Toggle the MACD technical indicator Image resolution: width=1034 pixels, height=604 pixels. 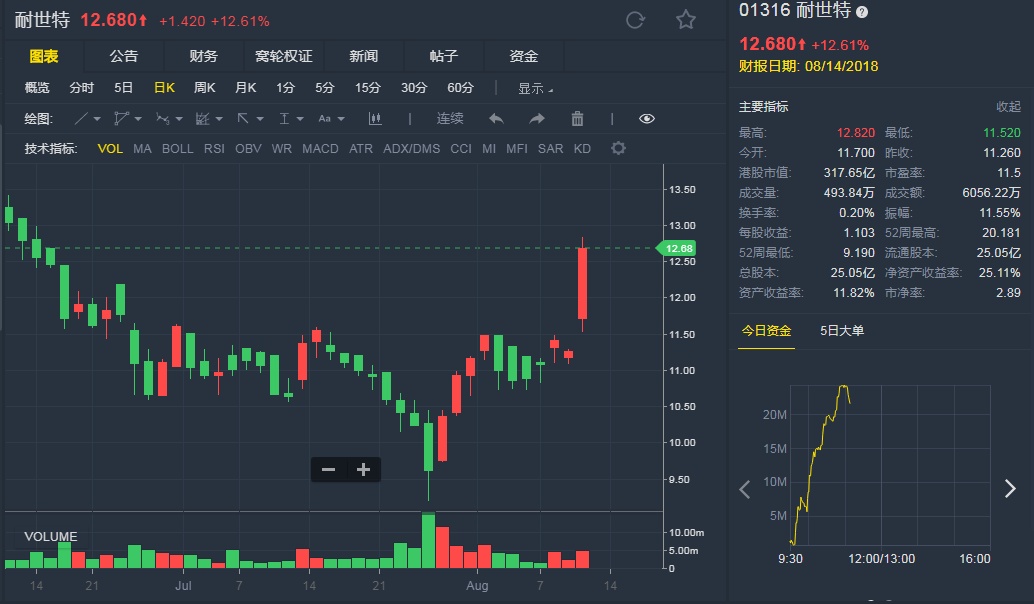(320, 149)
